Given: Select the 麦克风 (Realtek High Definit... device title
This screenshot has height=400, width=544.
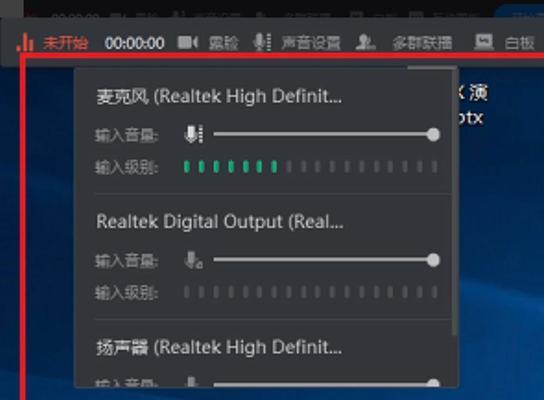Looking at the screenshot, I should 219,96.
